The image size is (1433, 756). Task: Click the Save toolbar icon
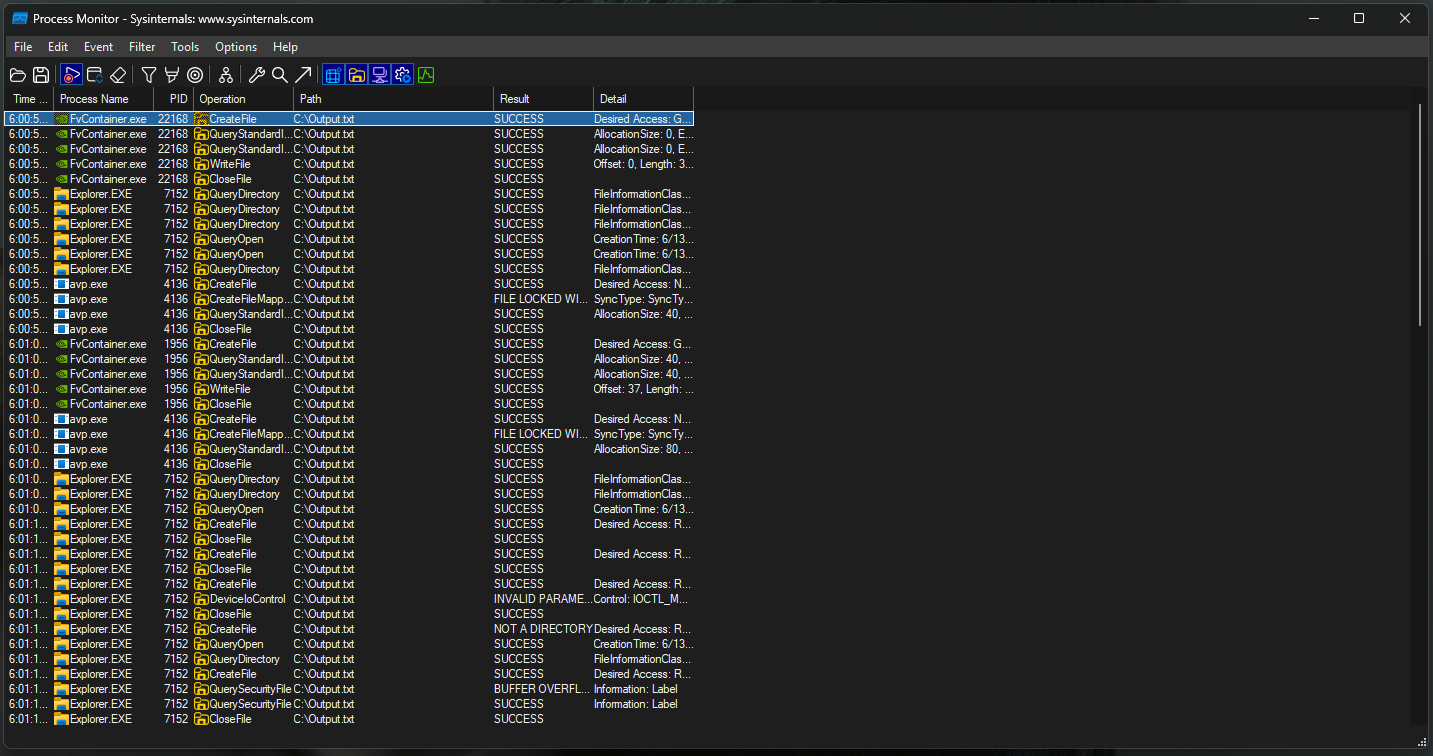41,75
